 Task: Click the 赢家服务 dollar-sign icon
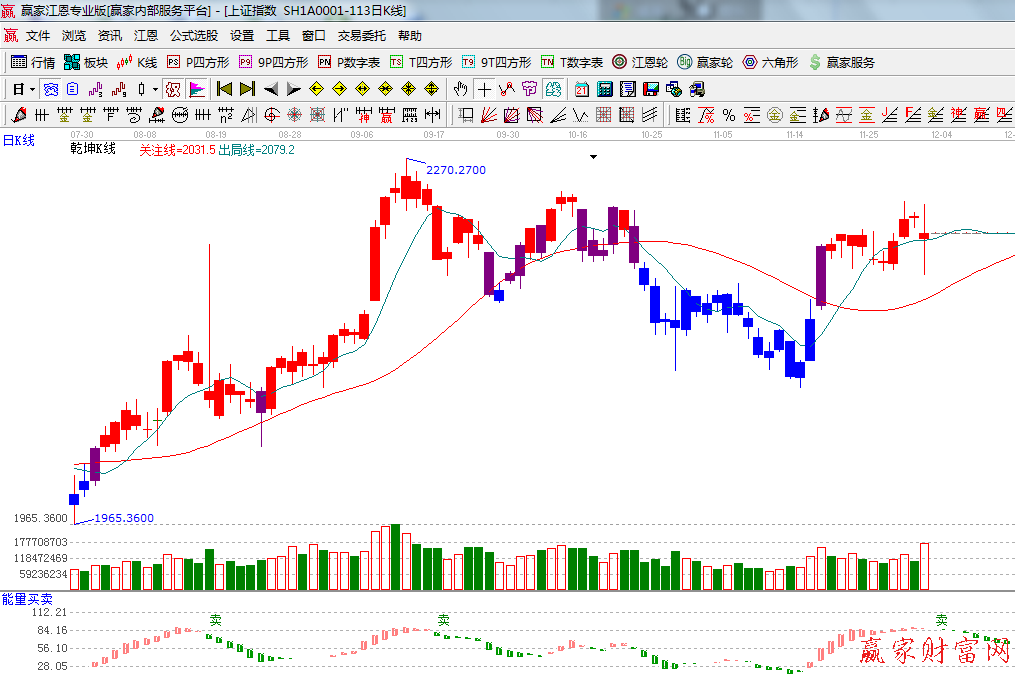[x=842, y=62]
